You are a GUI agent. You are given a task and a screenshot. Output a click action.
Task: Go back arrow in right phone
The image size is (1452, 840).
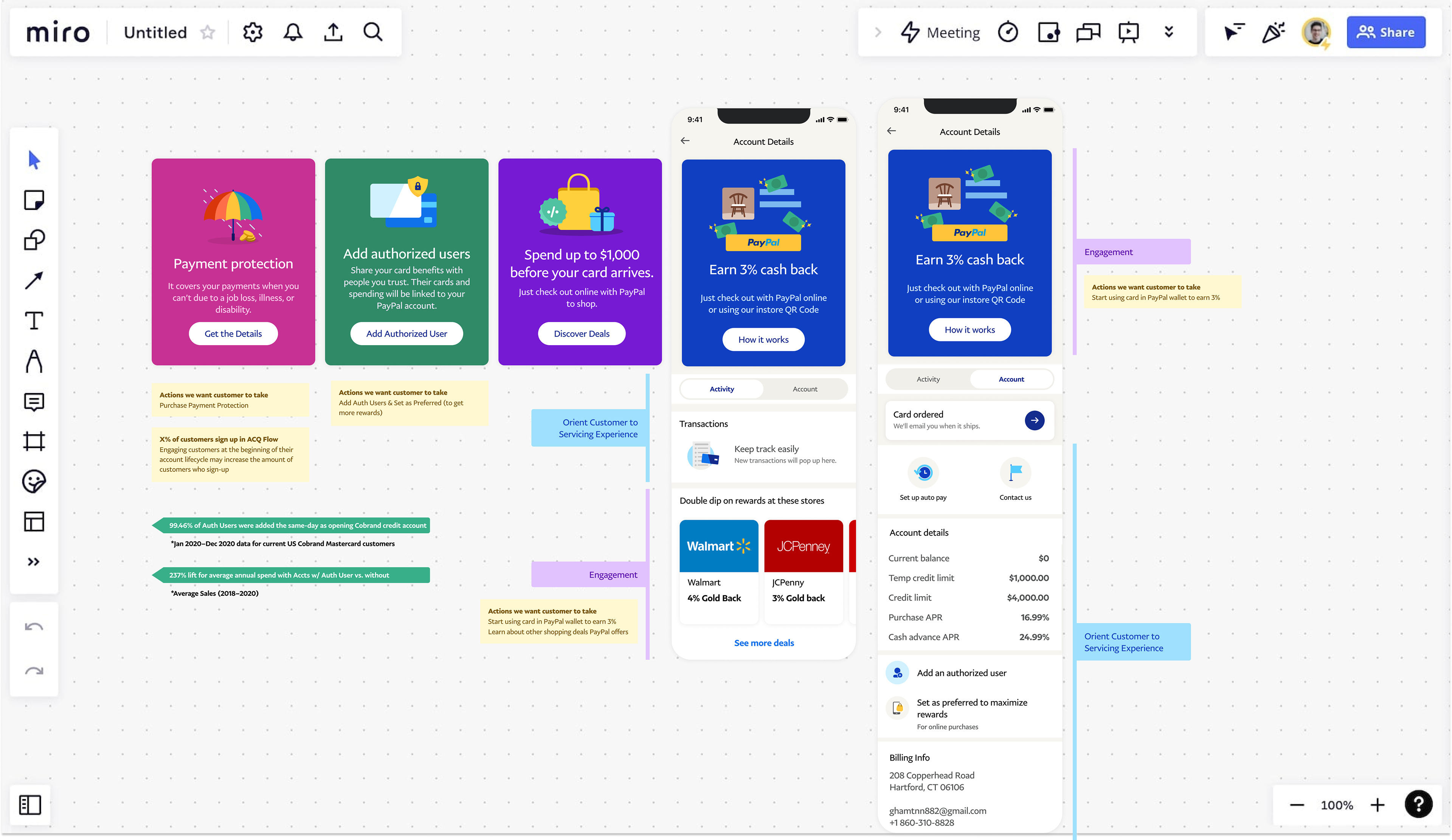click(891, 131)
